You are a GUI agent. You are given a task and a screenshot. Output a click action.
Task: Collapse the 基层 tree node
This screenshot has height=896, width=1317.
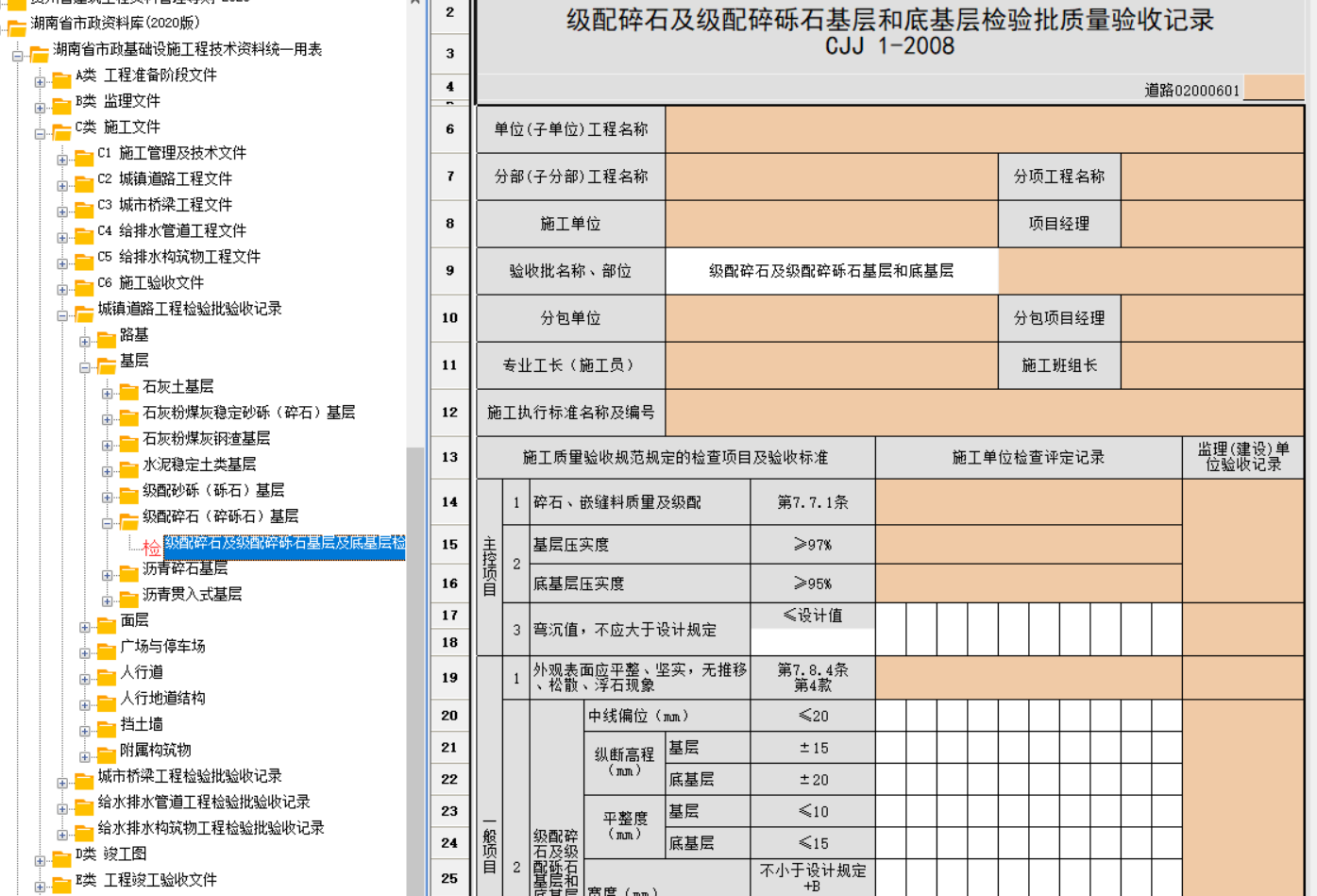point(85,367)
